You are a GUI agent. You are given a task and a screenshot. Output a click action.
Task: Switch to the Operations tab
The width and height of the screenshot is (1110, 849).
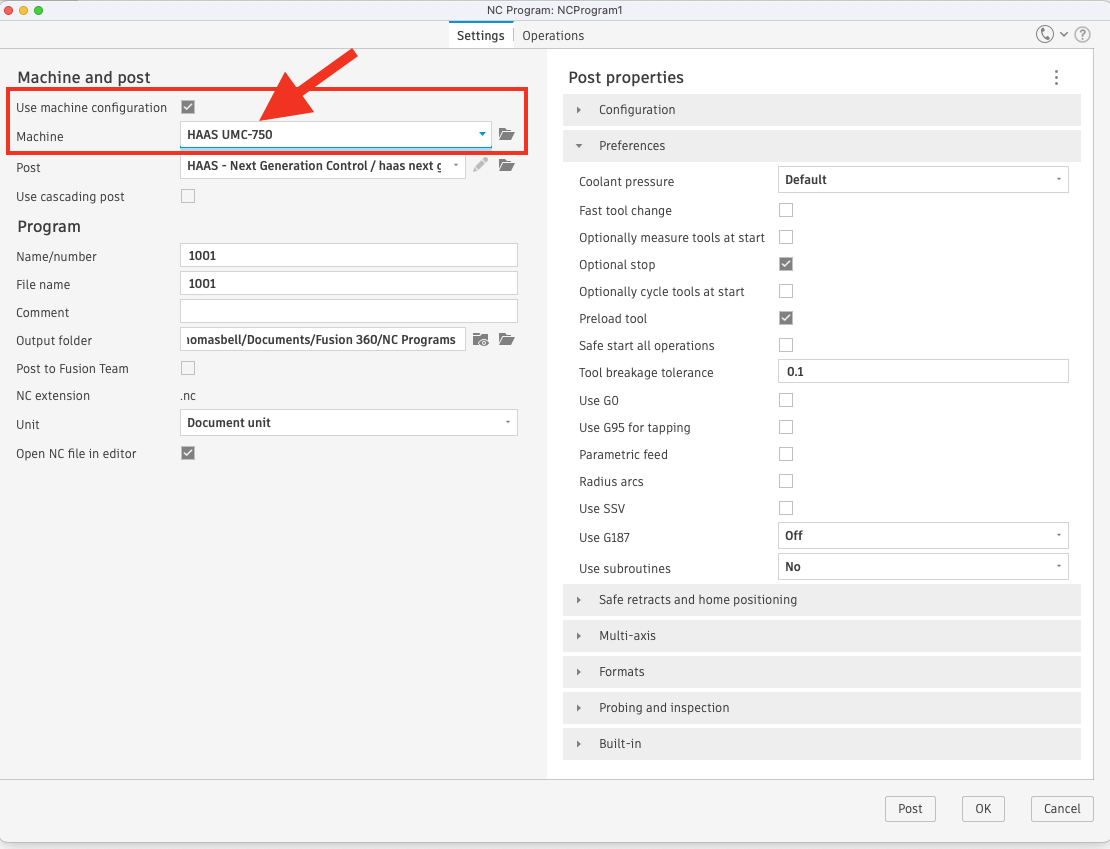coord(553,35)
